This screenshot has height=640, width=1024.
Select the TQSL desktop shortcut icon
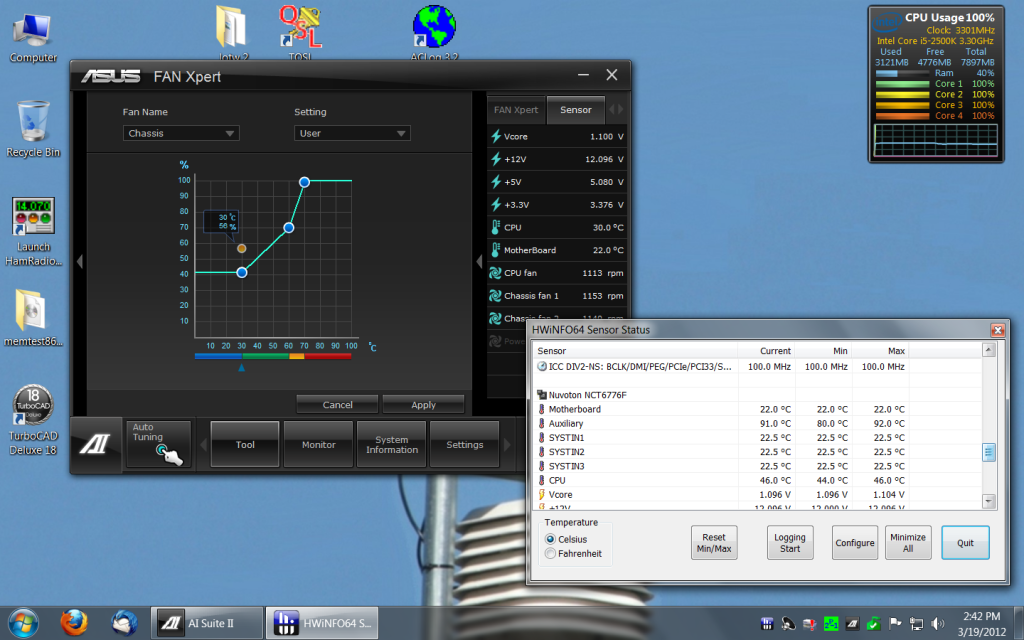pos(300,31)
